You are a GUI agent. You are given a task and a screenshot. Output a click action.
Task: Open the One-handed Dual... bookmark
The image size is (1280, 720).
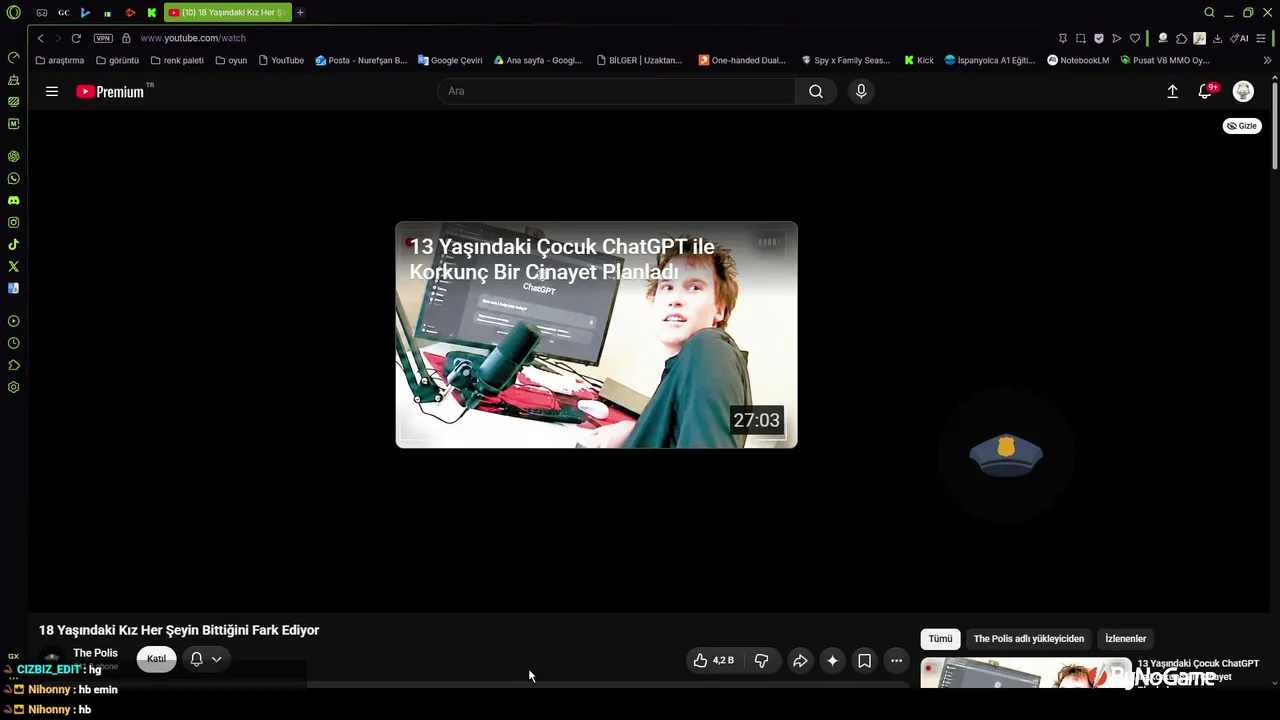click(742, 60)
